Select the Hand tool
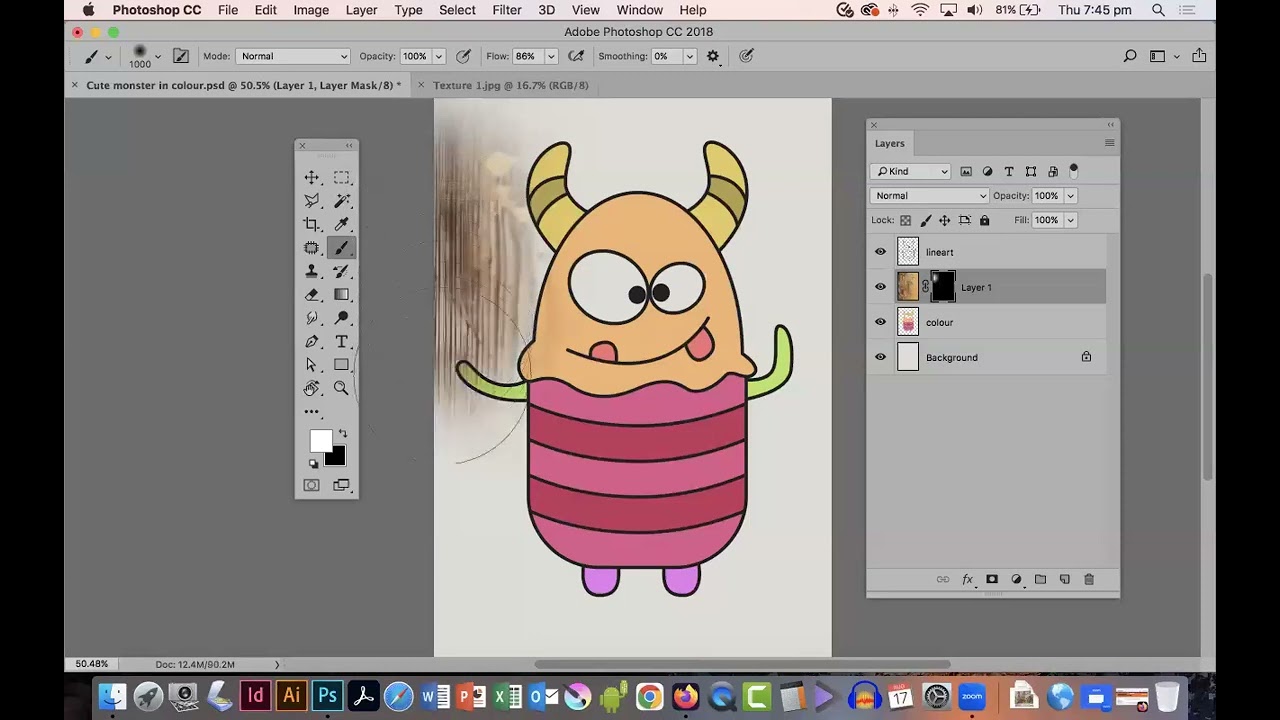This screenshot has width=1280, height=720. [312, 388]
